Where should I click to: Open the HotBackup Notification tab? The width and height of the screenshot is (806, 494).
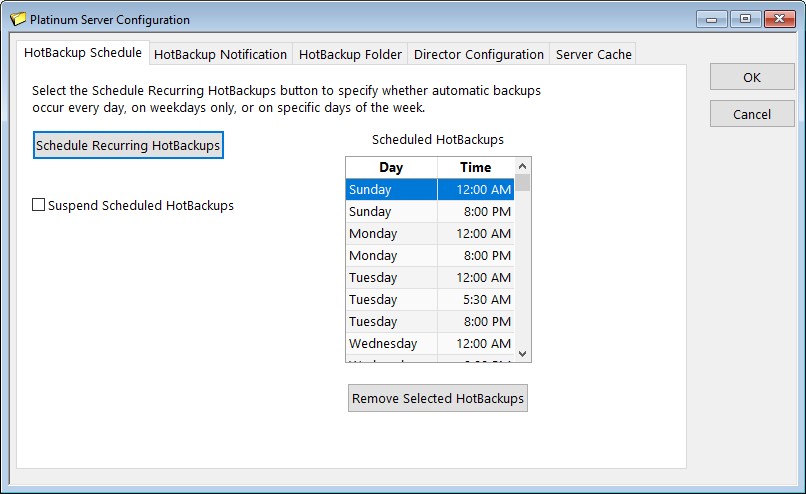pos(220,54)
